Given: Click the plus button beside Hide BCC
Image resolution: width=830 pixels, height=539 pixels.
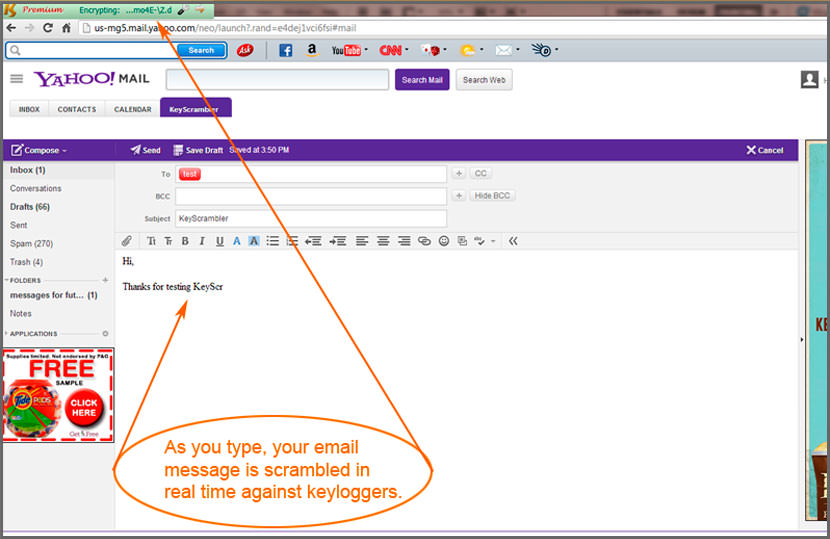Looking at the screenshot, I should [x=459, y=195].
